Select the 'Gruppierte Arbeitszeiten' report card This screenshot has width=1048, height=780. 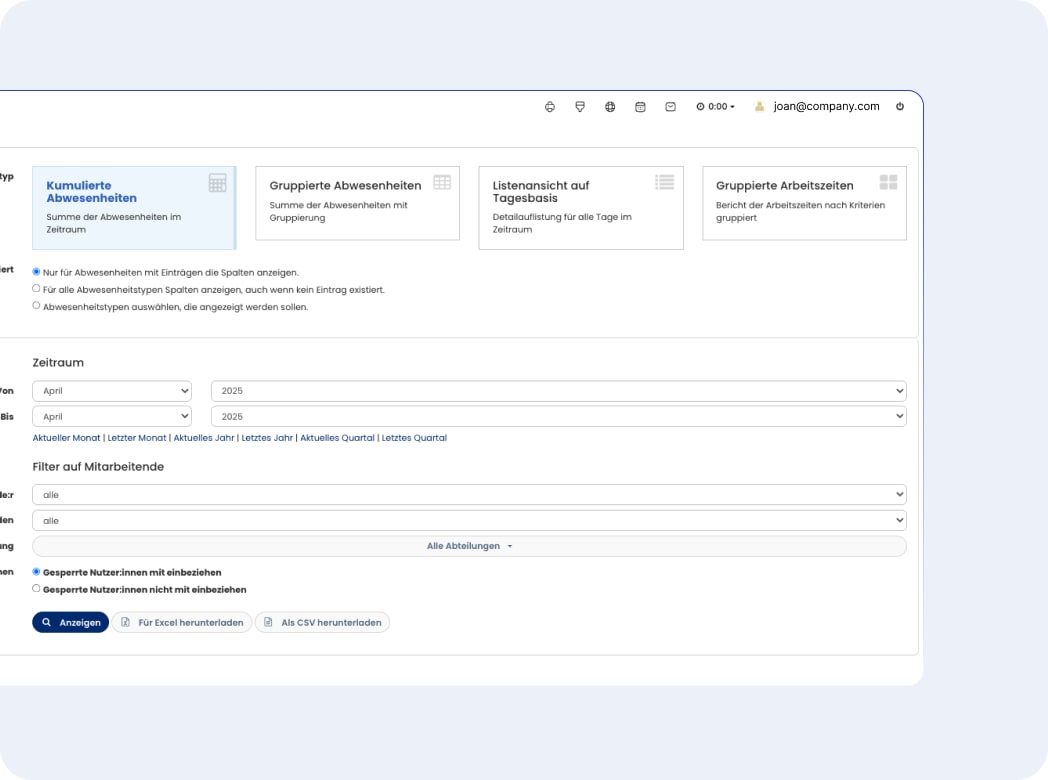coord(804,203)
